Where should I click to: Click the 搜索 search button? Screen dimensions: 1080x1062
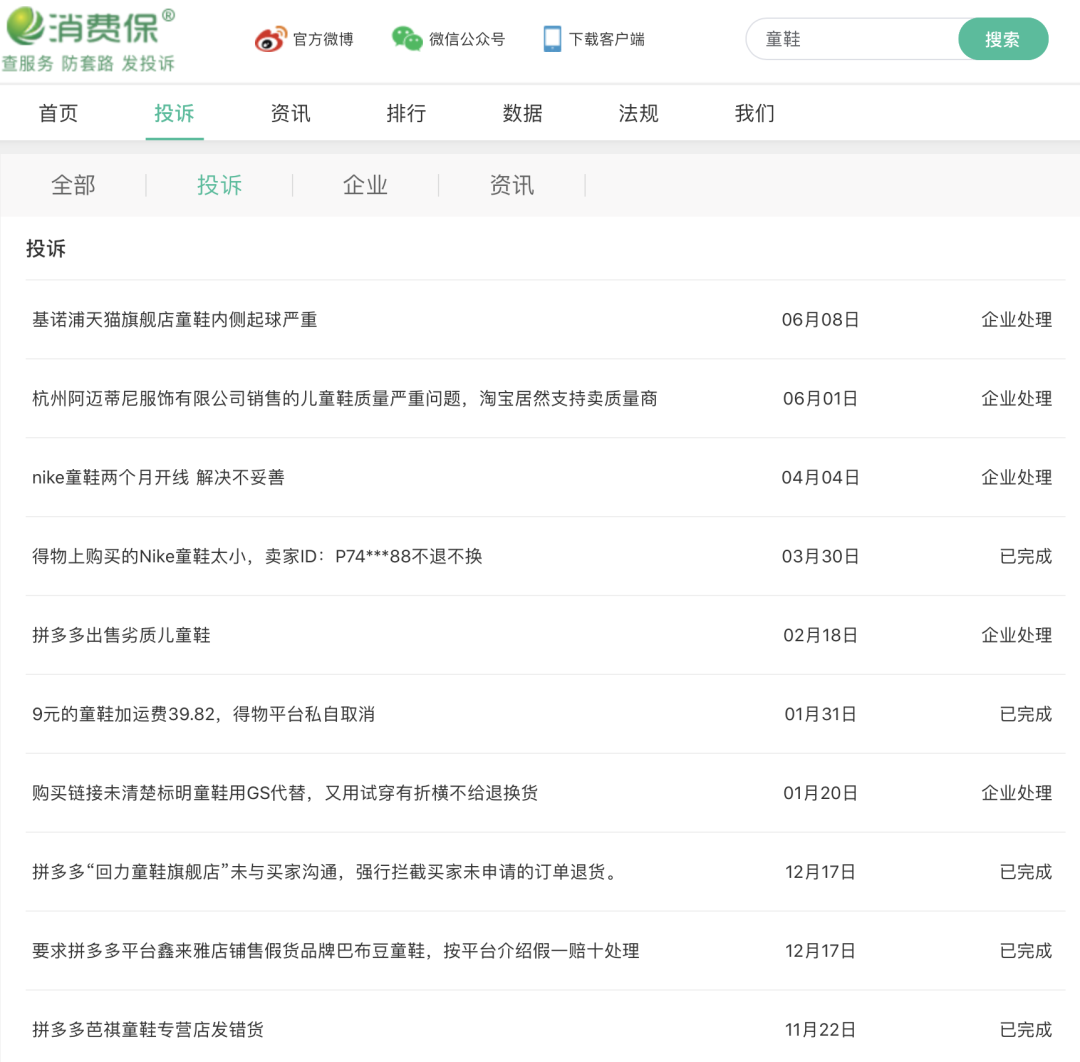(x=1002, y=39)
